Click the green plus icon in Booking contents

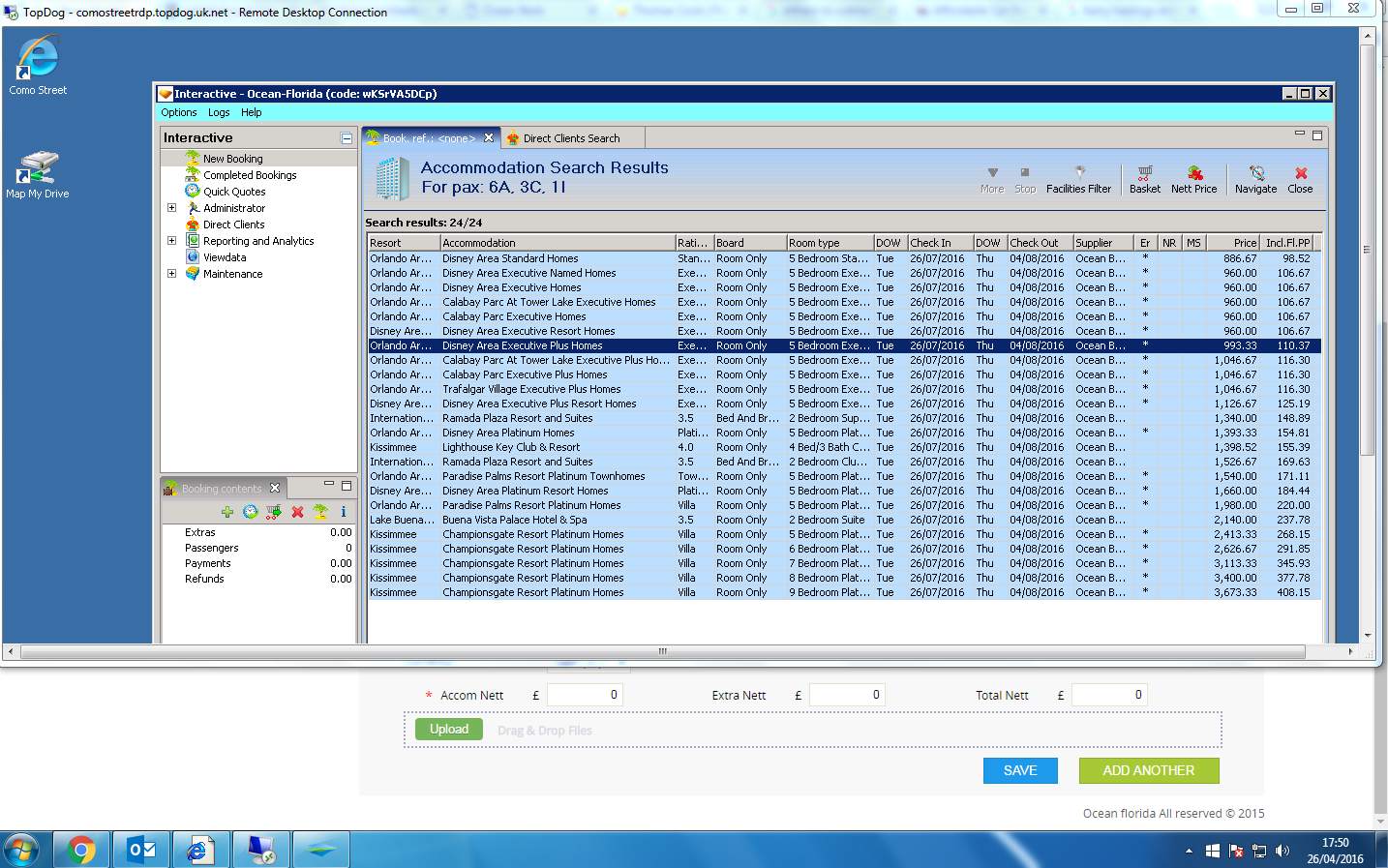click(x=227, y=512)
